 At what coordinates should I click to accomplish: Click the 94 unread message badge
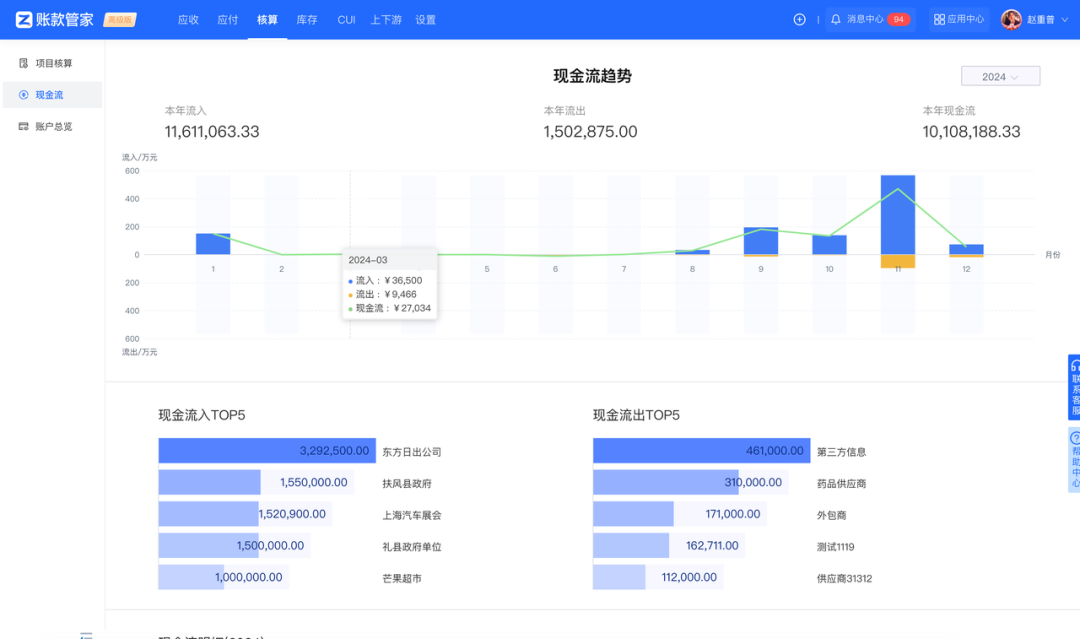click(899, 18)
